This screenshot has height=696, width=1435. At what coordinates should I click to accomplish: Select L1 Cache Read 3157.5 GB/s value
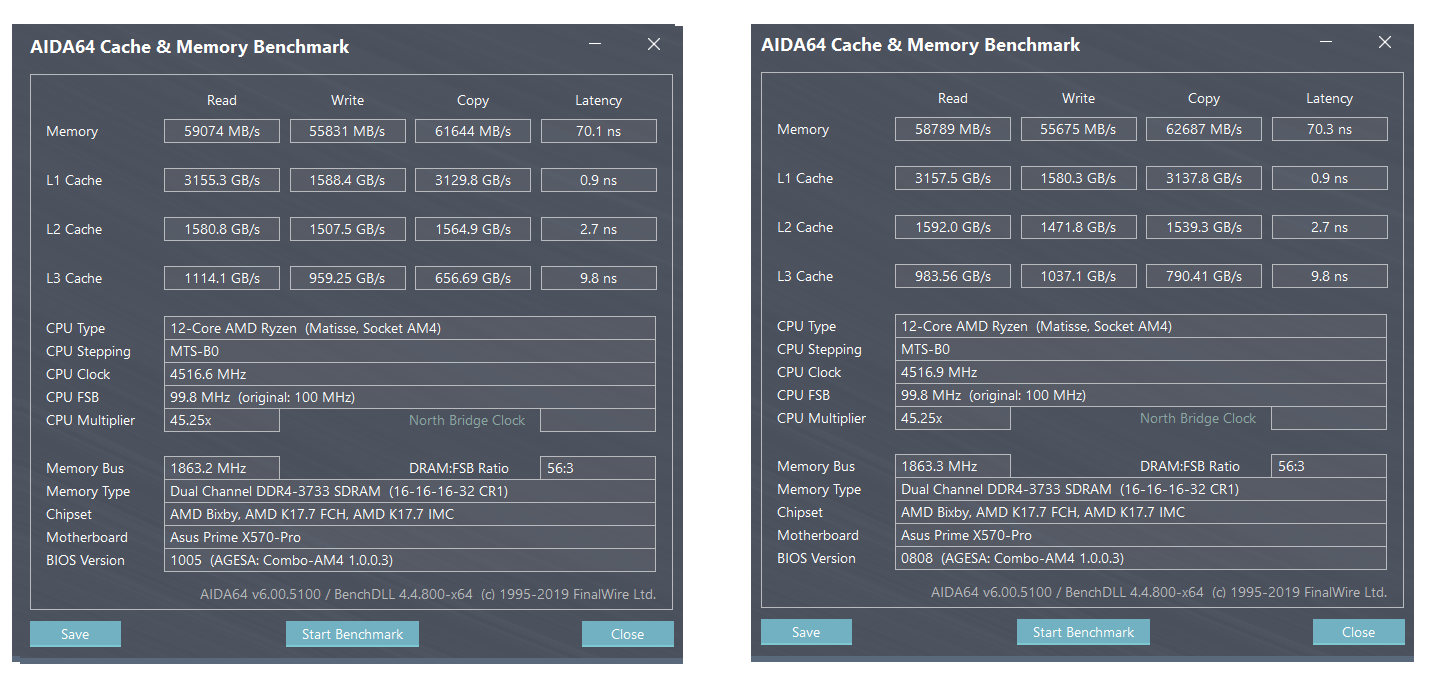tap(953, 178)
